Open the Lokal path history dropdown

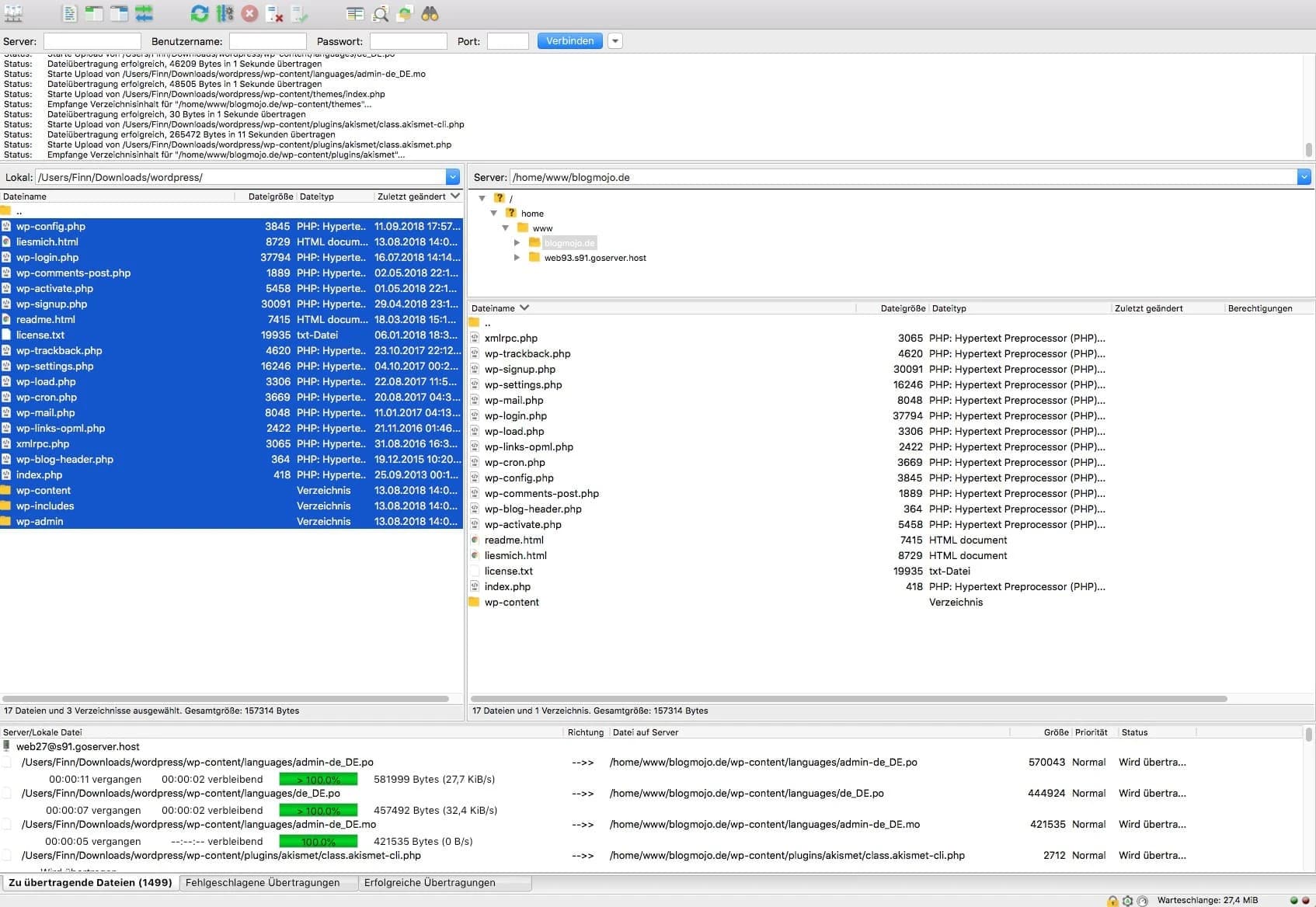tap(453, 176)
